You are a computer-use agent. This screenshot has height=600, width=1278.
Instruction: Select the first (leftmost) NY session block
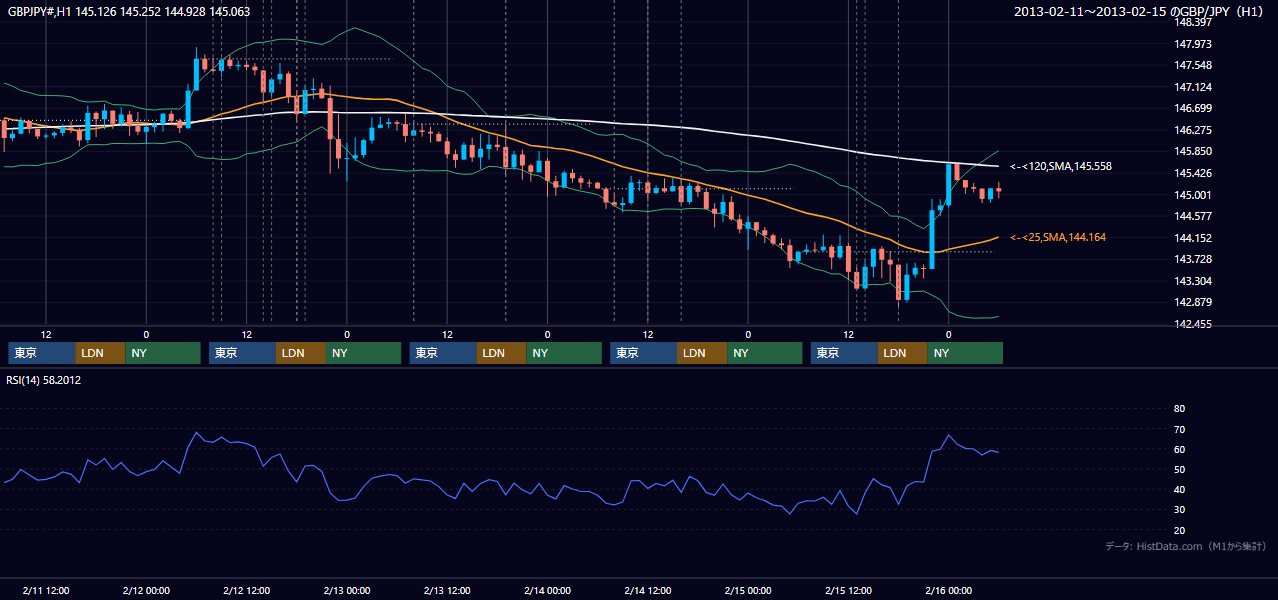pos(163,353)
